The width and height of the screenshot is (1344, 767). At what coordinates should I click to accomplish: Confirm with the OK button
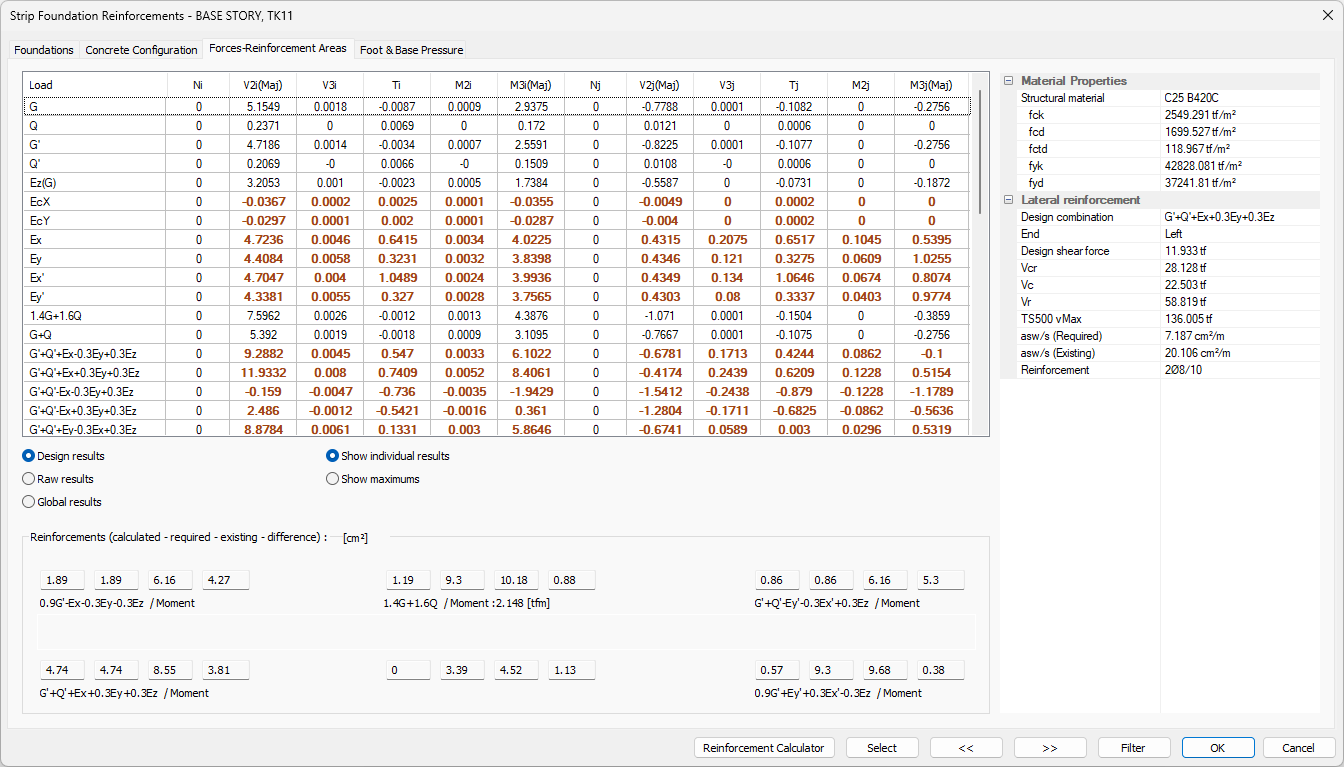pos(1217,748)
